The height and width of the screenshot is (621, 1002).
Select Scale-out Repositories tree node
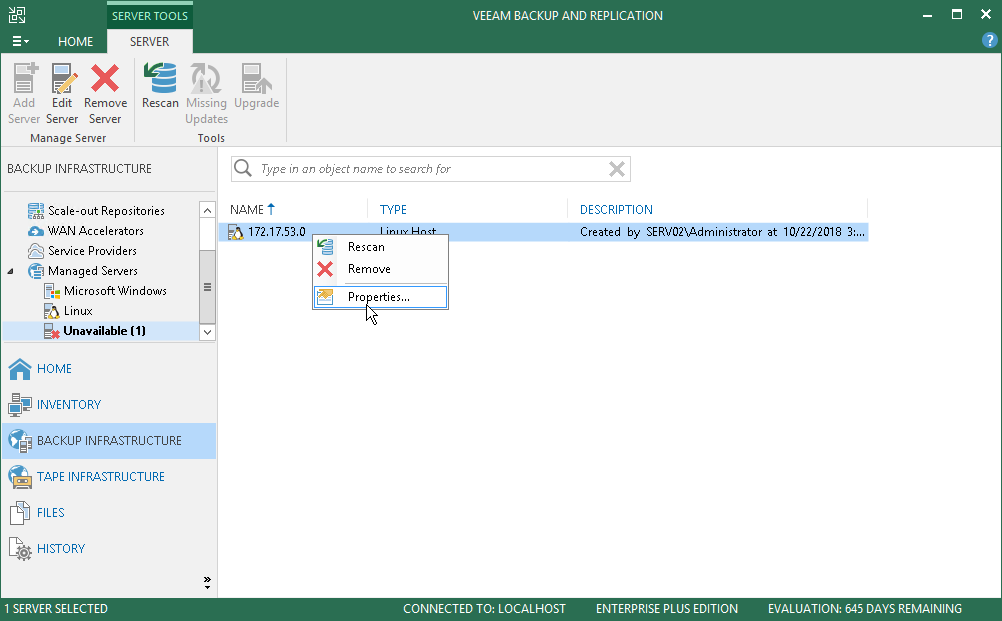pos(106,211)
